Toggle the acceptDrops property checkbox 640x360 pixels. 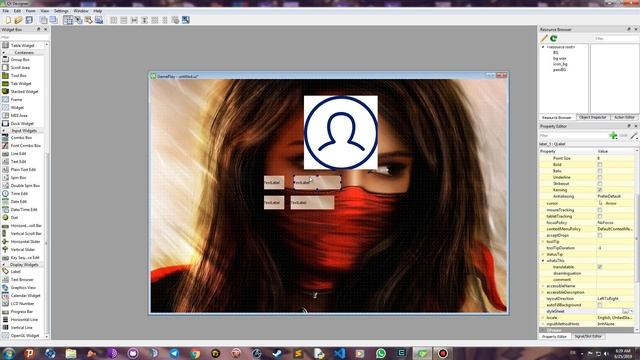click(x=600, y=236)
